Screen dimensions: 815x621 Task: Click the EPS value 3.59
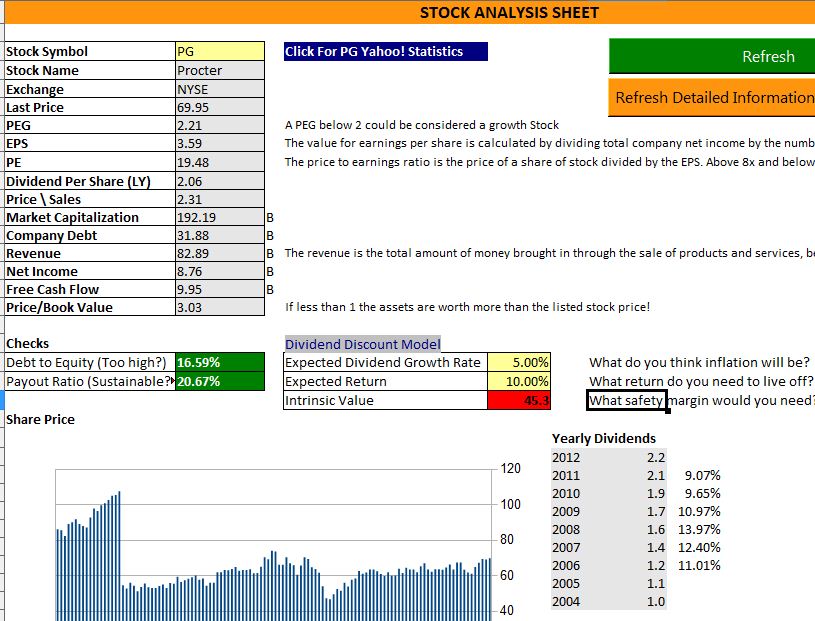click(x=220, y=143)
